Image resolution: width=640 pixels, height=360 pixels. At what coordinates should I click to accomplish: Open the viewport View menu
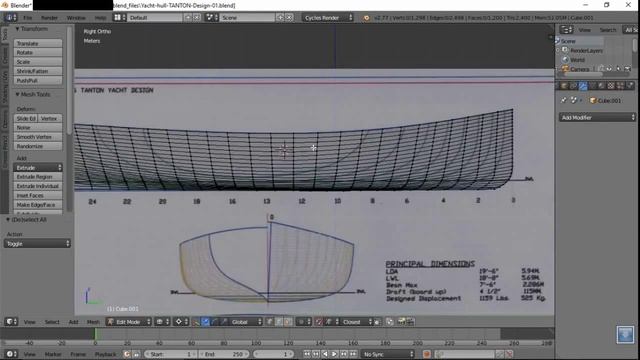(29, 322)
